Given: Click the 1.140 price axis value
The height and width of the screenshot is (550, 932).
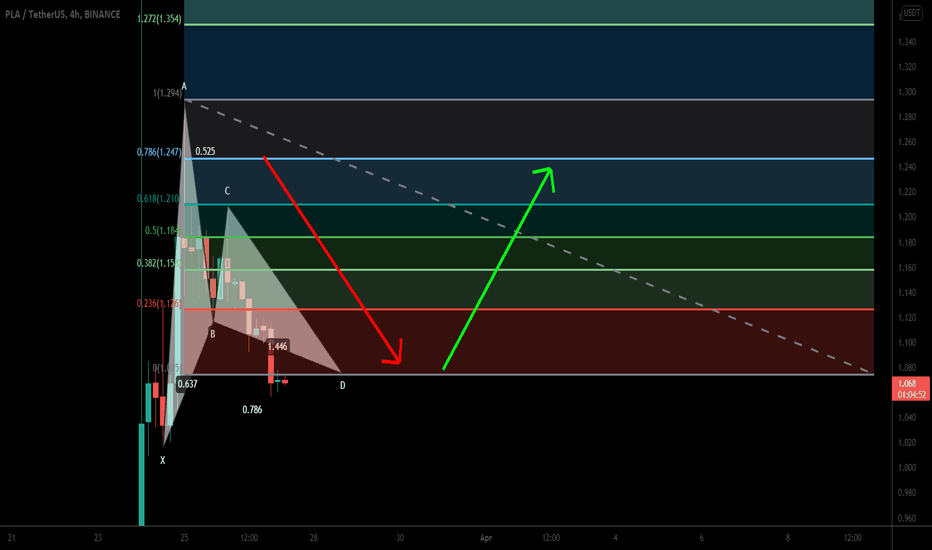Looking at the screenshot, I should click(907, 292).
